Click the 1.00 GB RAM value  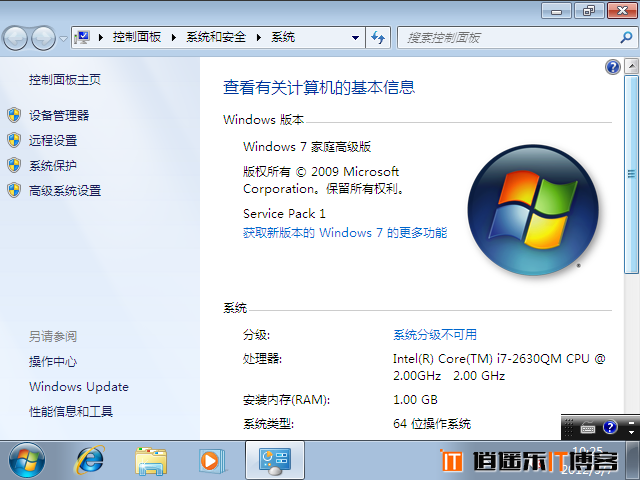click(x=415, y=399)
